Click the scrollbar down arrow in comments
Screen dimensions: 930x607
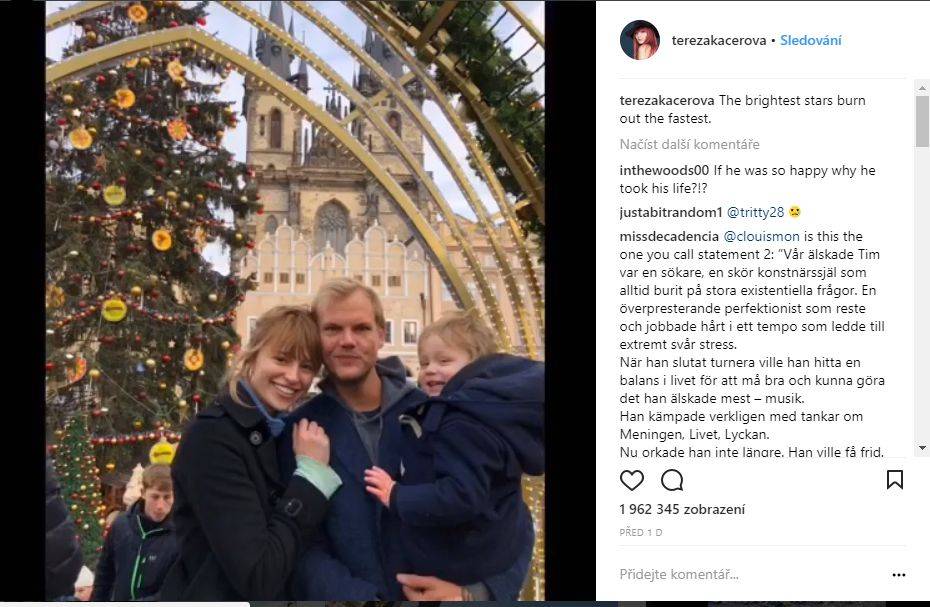[922, 449]
